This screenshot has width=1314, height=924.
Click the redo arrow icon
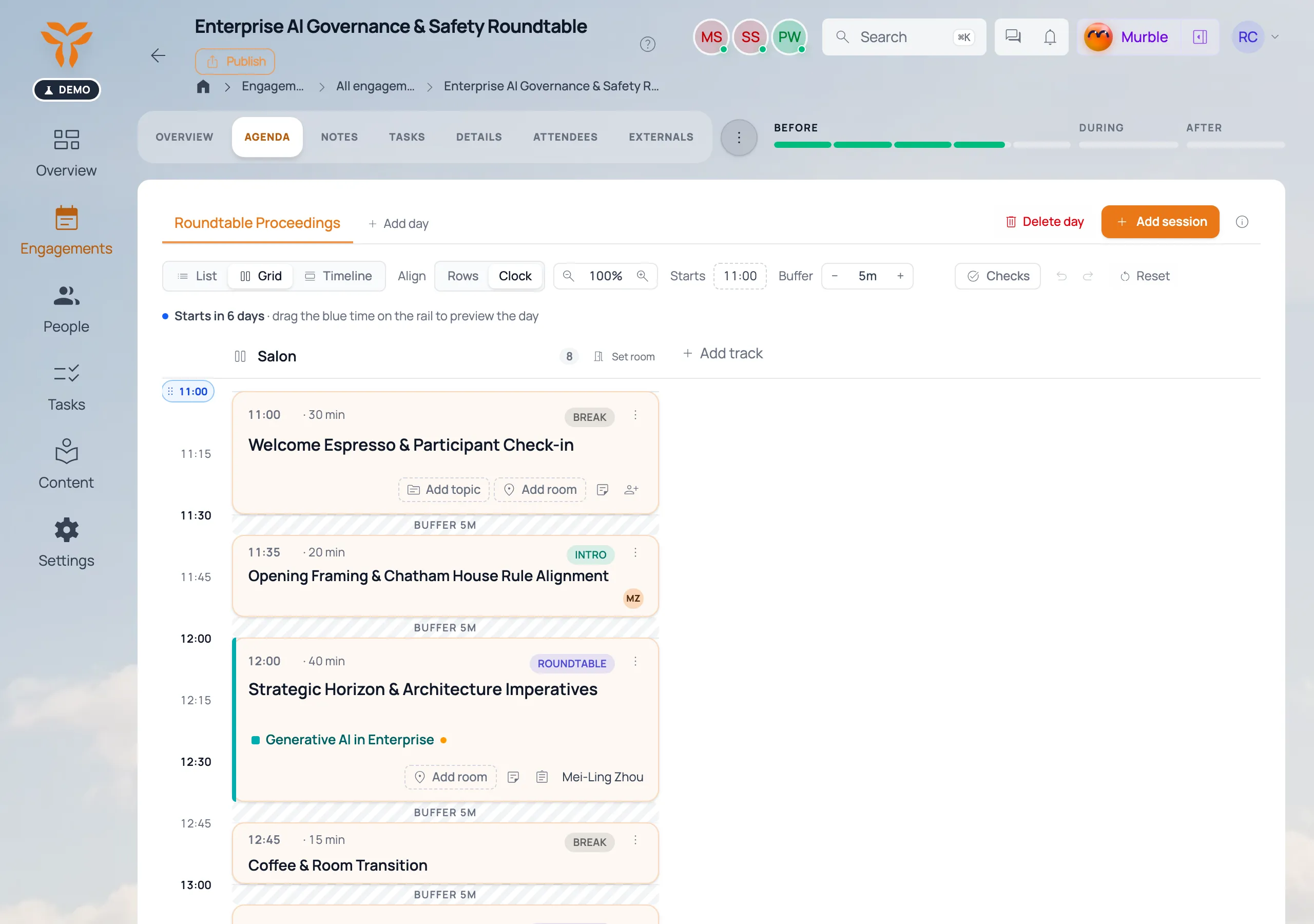pyautogui.click(x=1087, y=276)
